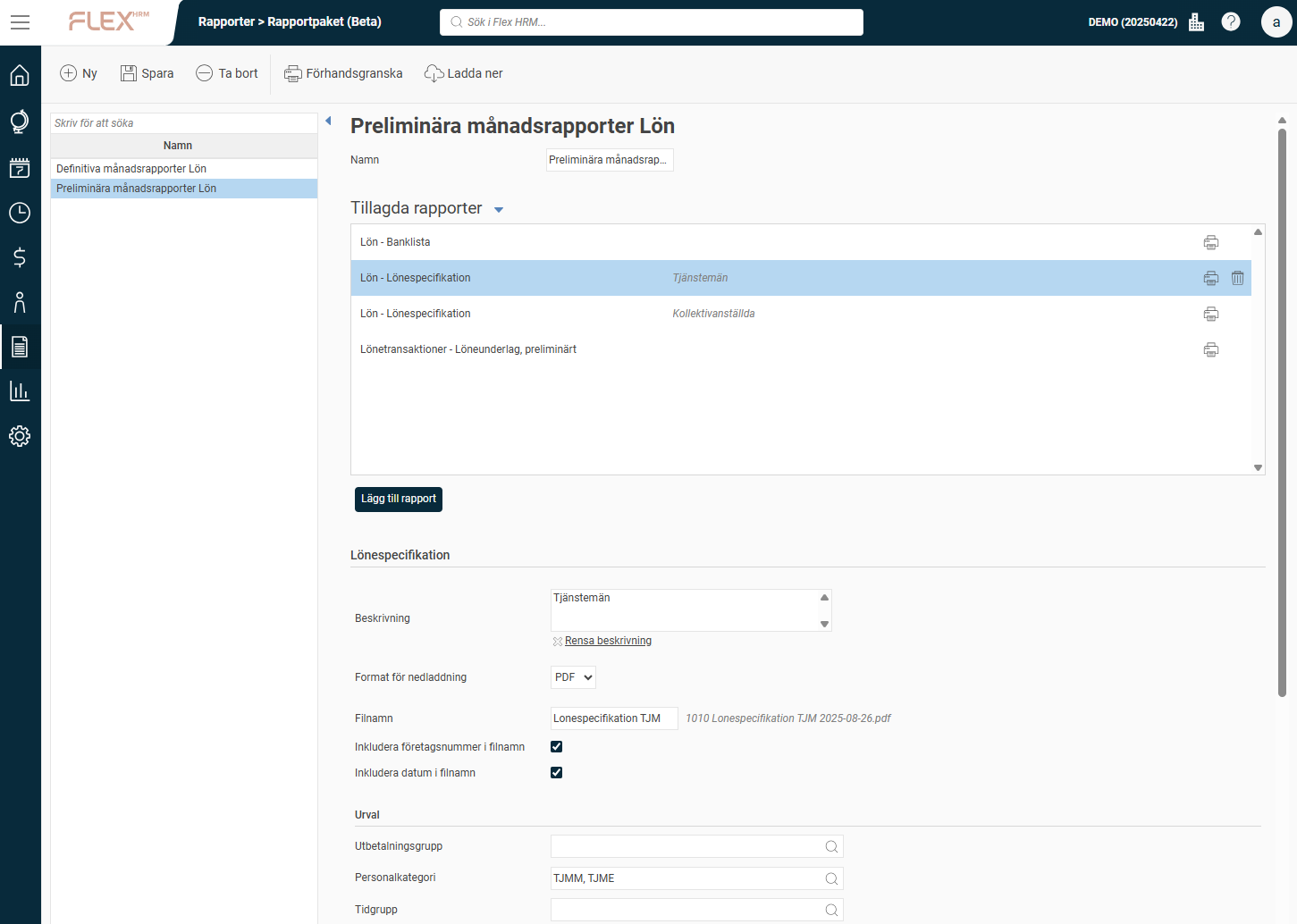Image resolution: width=1297 pixels, height=924 pixels.
Task: Uncheck Inkludera datum i filnamn
Action: coord(556,773)
